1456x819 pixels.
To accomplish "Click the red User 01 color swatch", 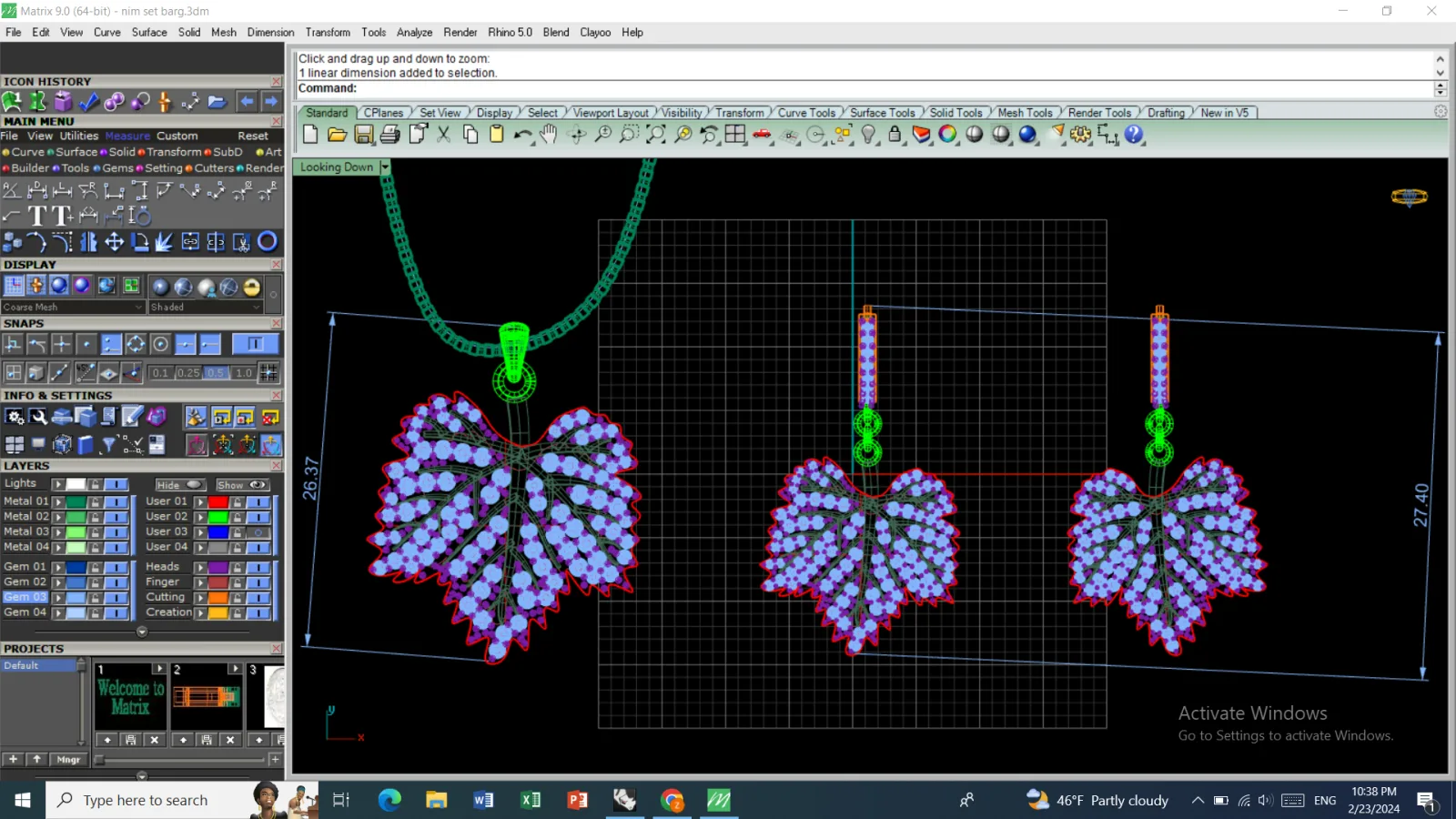I will (217, 502).
